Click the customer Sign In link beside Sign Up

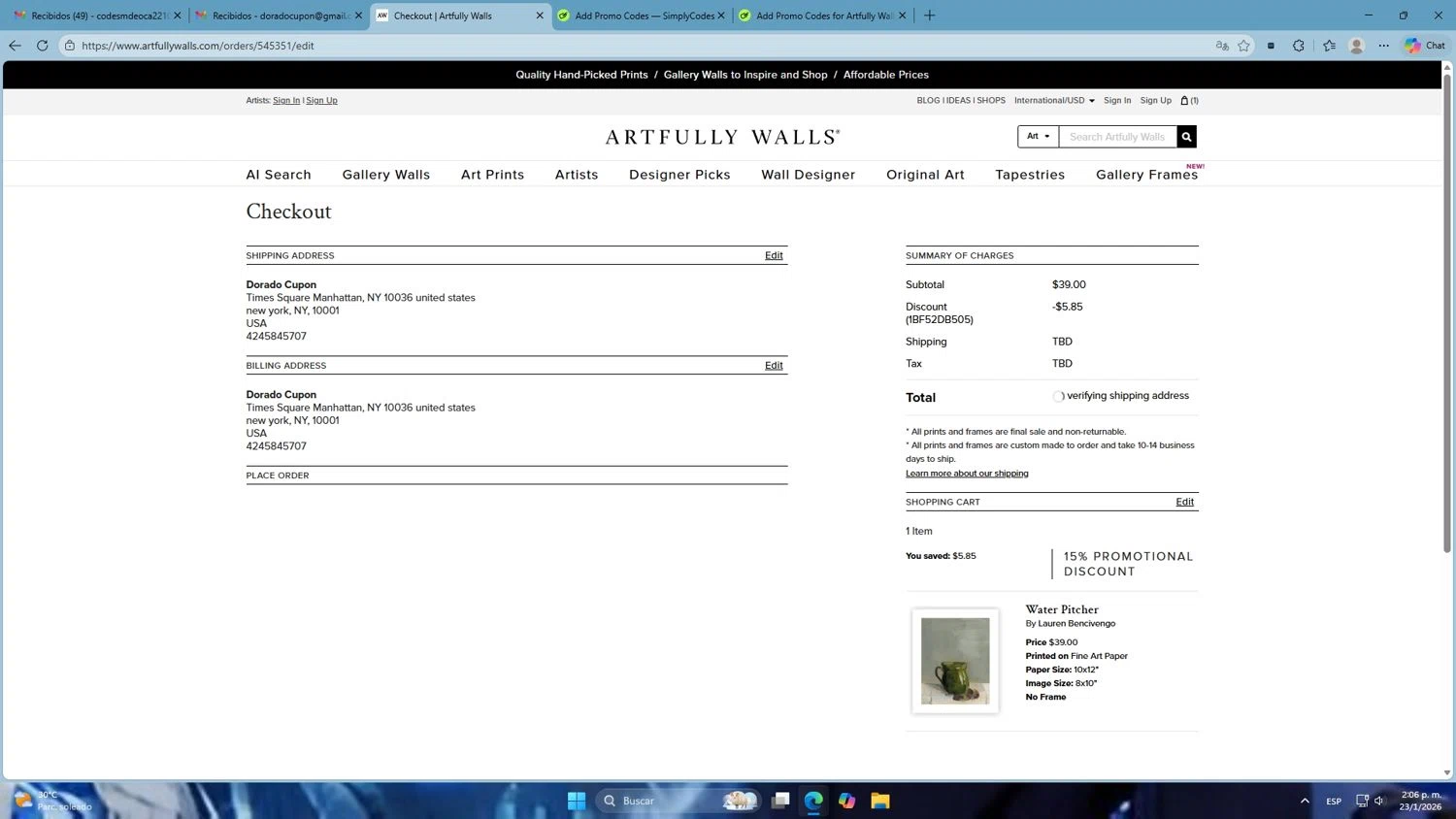[1117, 100]
